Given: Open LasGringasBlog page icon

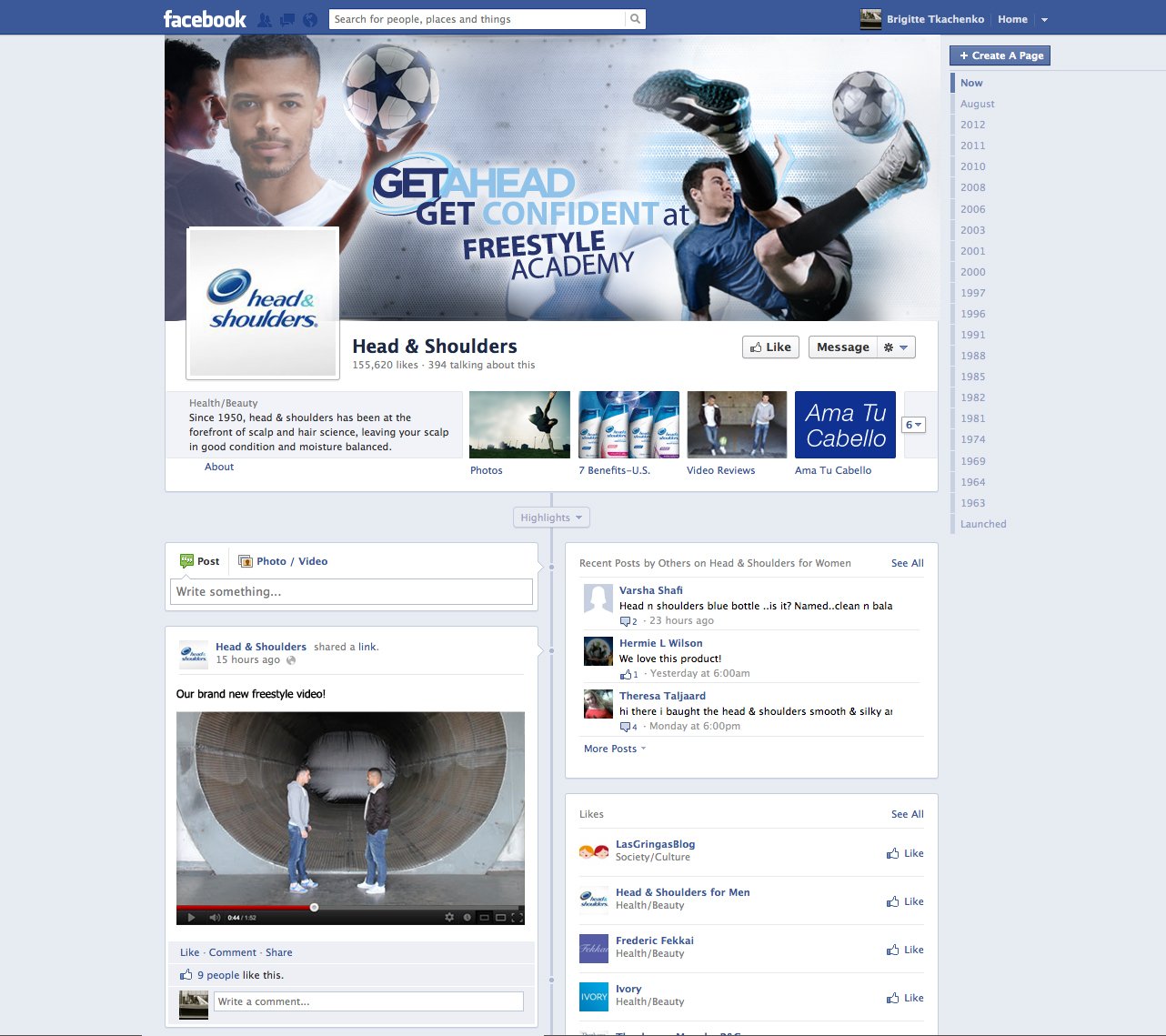Looking at the screenshot, I should click(594, 851).
